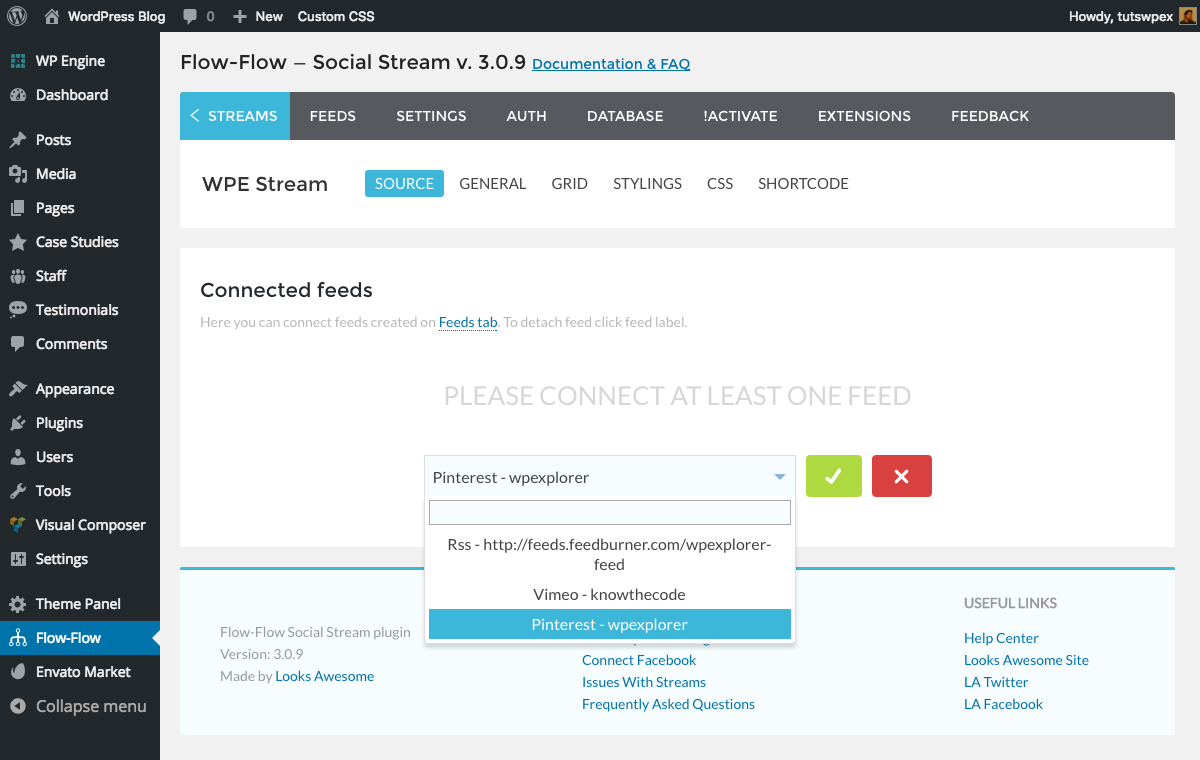
Task: Select the GENERAL sub-tab
Action: coord(493,183)
